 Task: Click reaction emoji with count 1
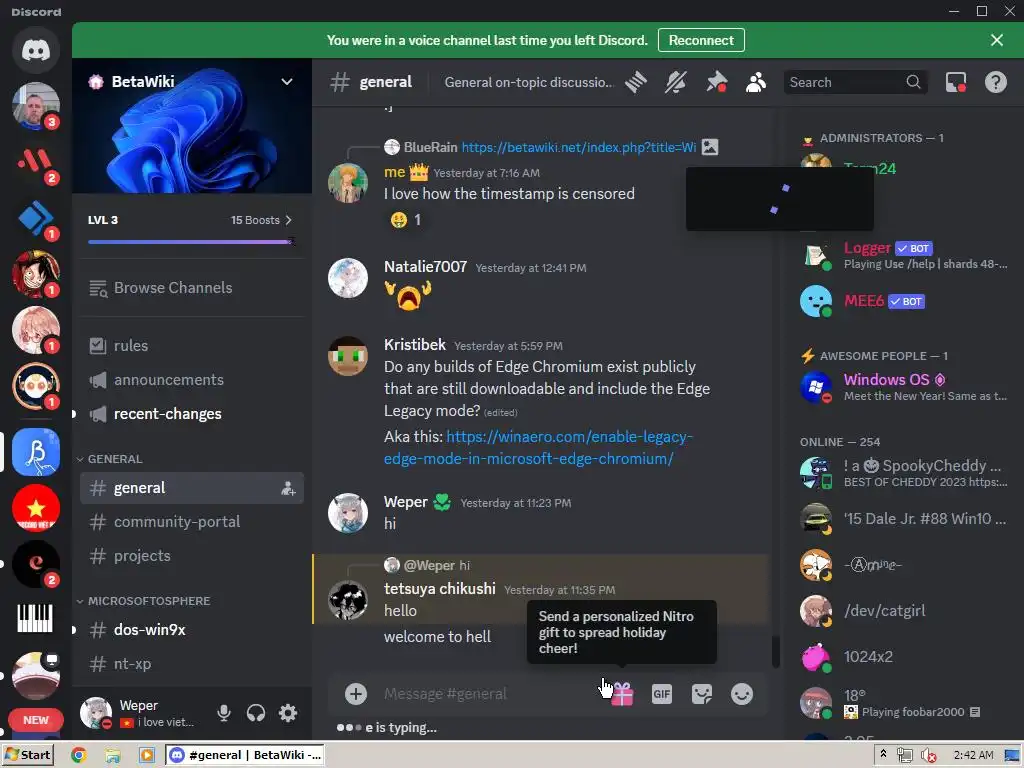click(x=405, y=220)
